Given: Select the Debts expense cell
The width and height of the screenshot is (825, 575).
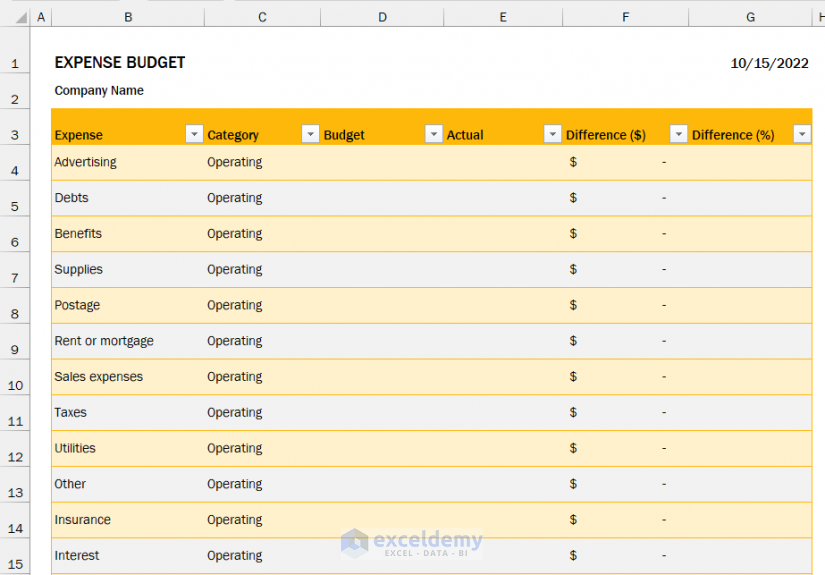Looking at the screenshot, I should [x=128, y=198].
